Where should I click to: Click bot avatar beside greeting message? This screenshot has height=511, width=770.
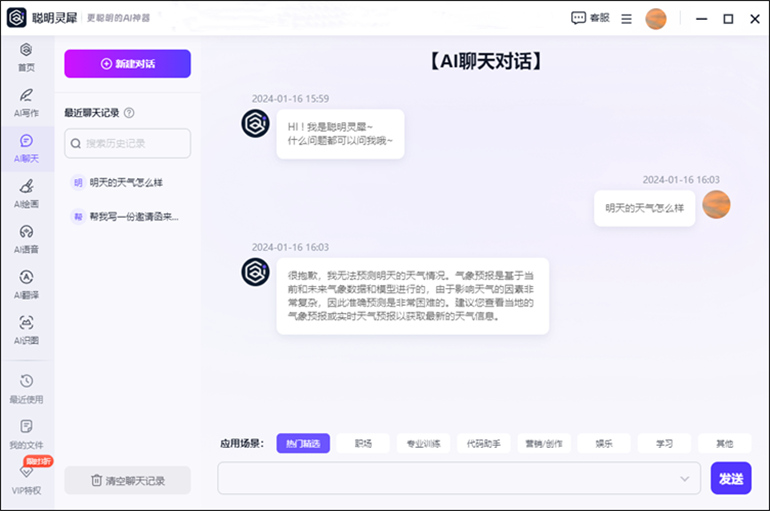[x=255, y=123]
